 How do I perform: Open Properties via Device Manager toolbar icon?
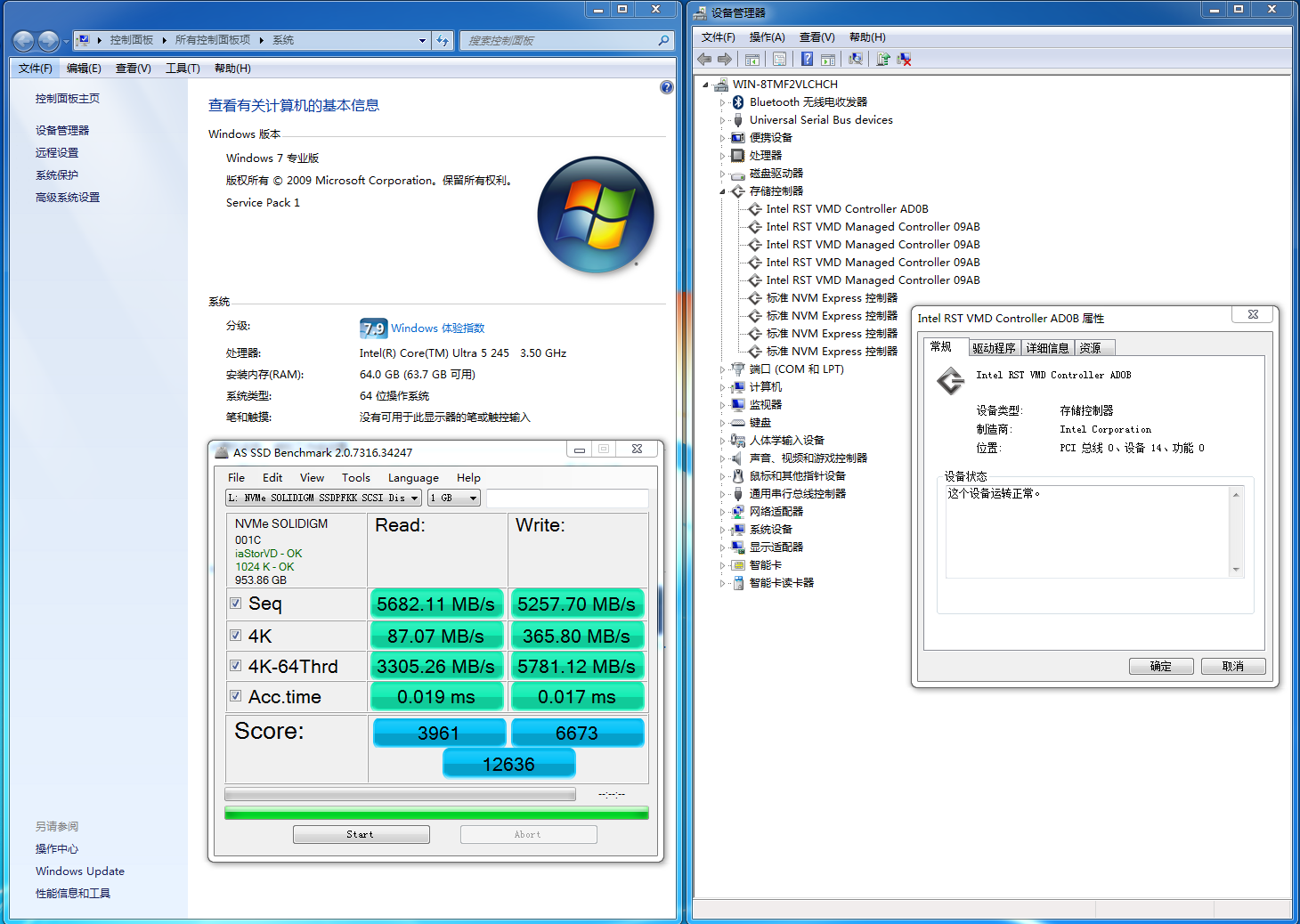point(780,60)
